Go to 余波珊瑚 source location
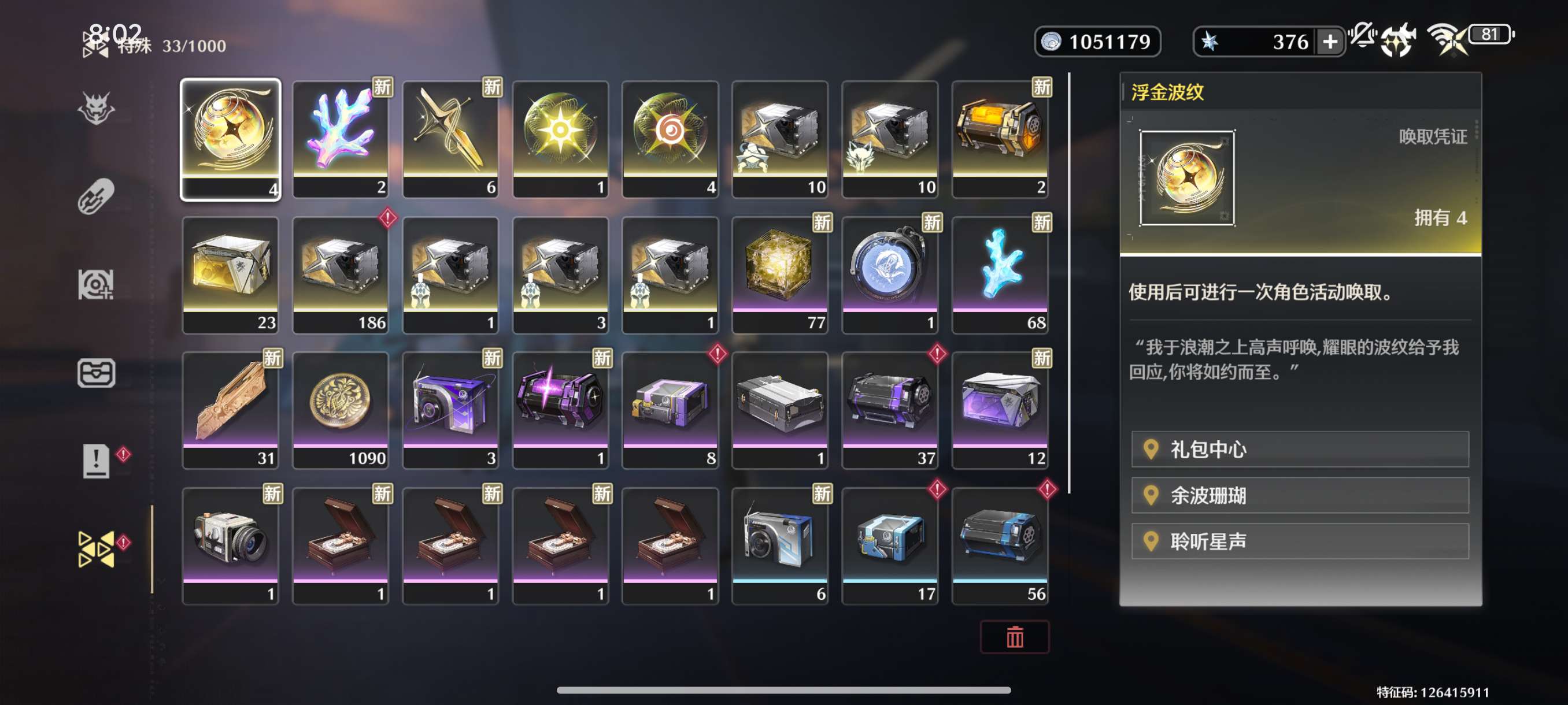 [1300, 495]
